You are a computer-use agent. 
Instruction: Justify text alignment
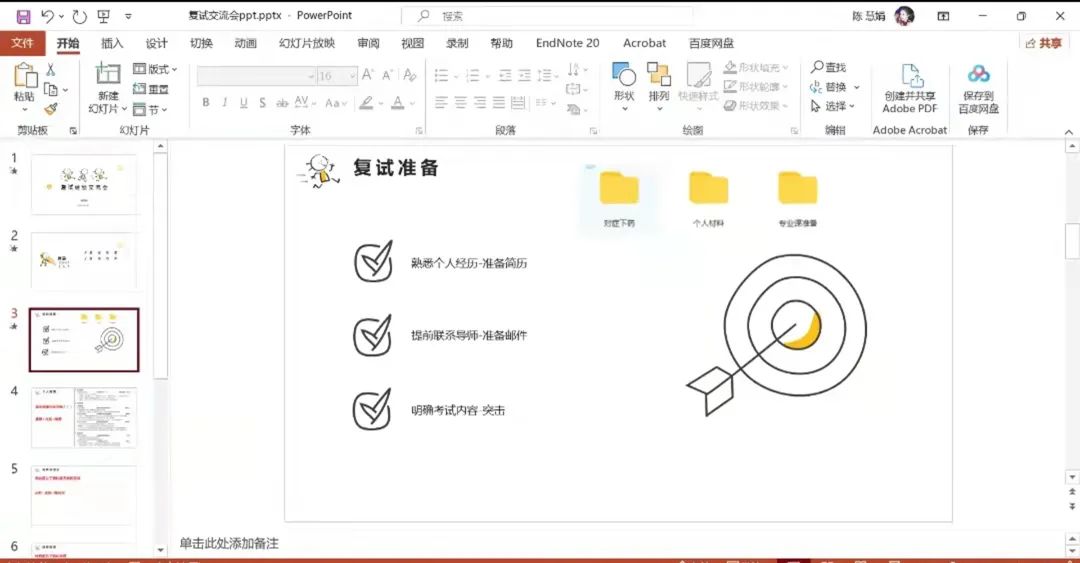(x=499, y=103)
